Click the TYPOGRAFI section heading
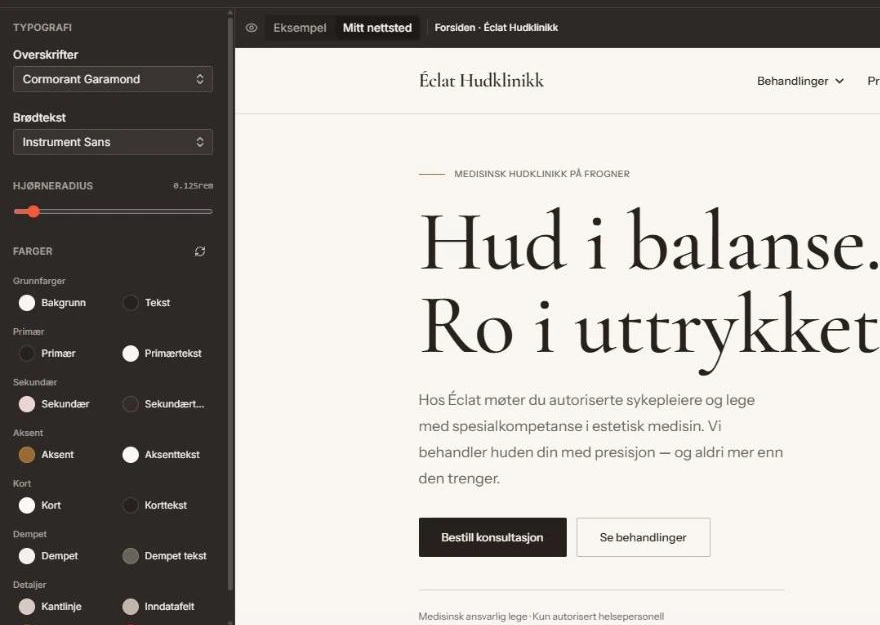Viewport: 880px width, 625px height. (43, 27)
